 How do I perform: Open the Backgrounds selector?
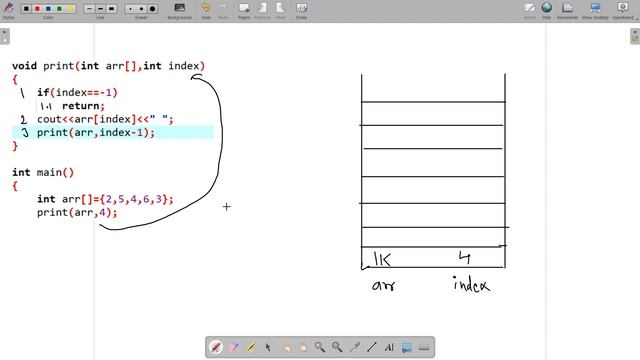click(180, 10)
